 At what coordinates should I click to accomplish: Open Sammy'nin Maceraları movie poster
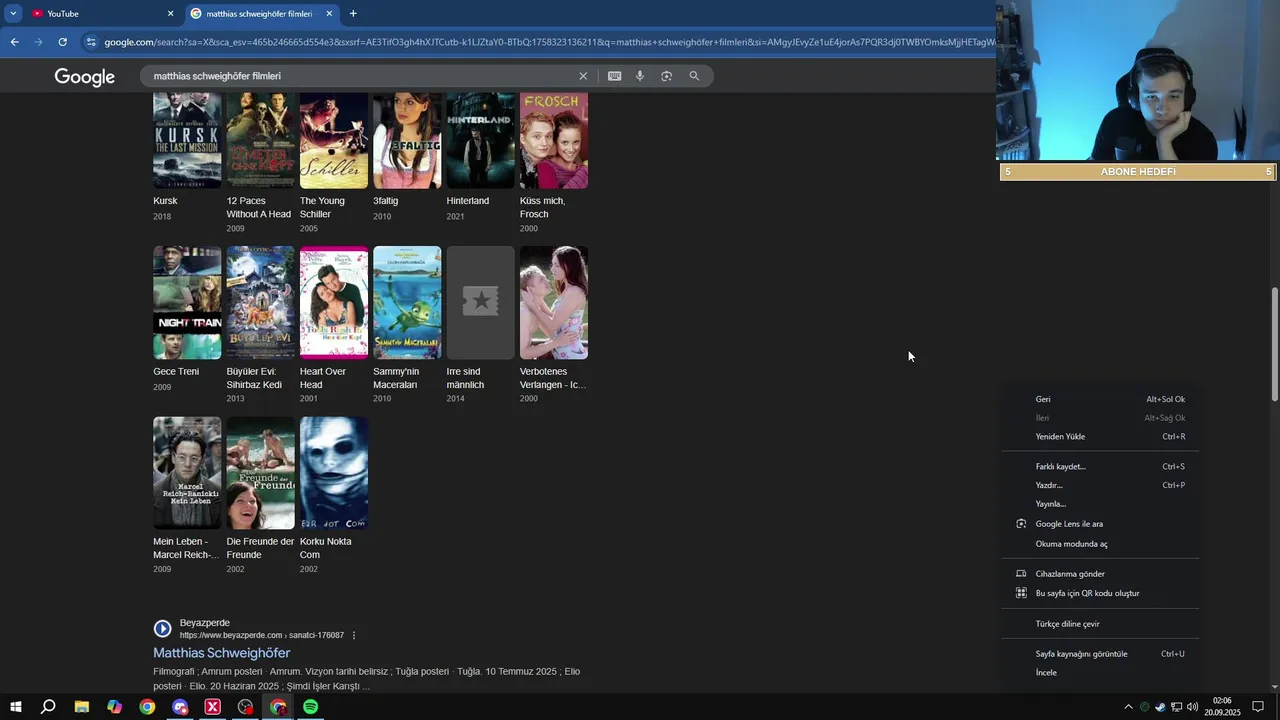pos(407,302)
